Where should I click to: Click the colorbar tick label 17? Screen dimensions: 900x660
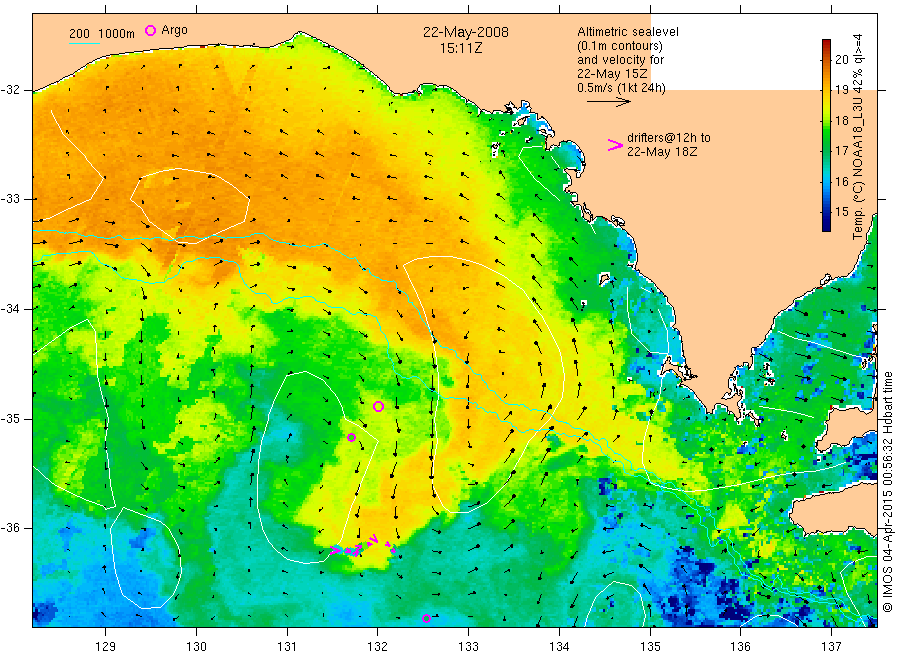[x=841, y=151]
